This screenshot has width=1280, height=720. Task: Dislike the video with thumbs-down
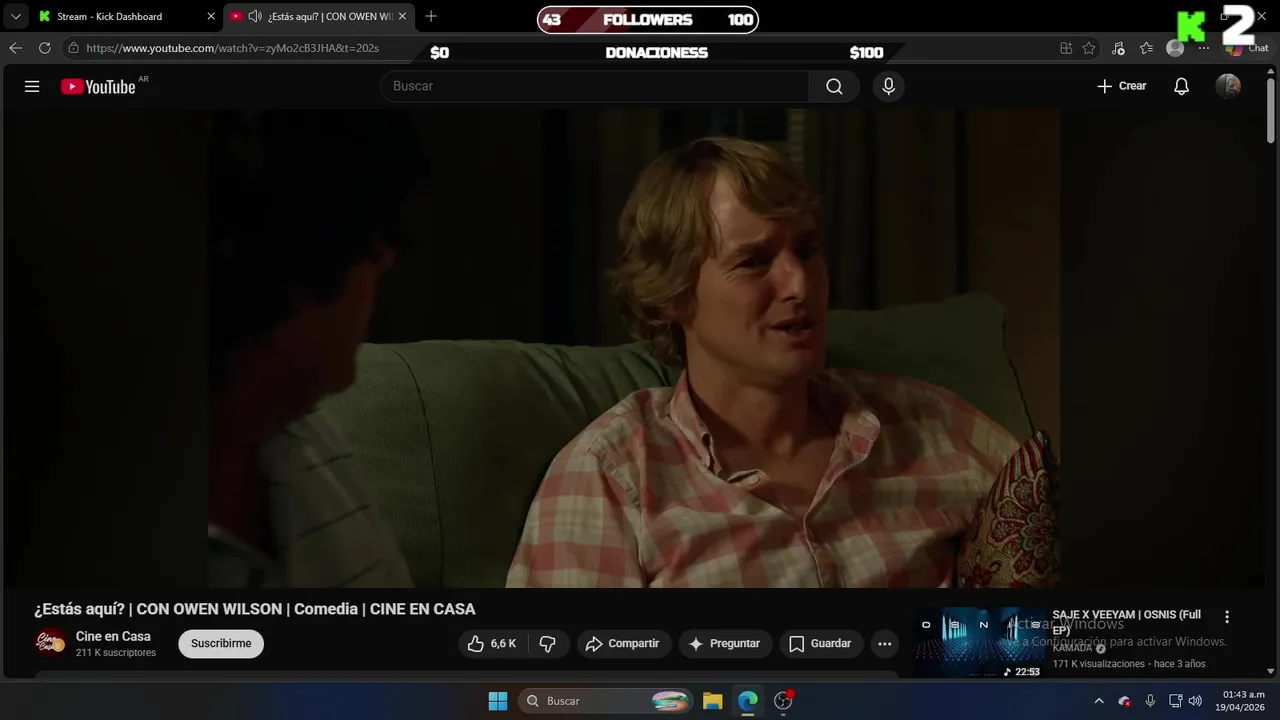[x=548, y=644]
